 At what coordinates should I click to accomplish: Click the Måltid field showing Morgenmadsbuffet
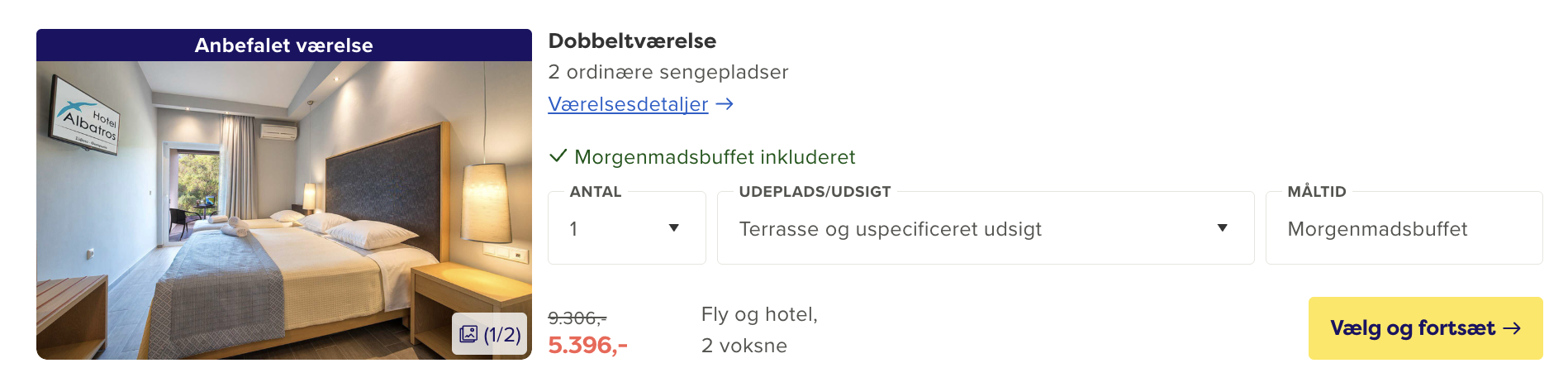[1403, 229]
